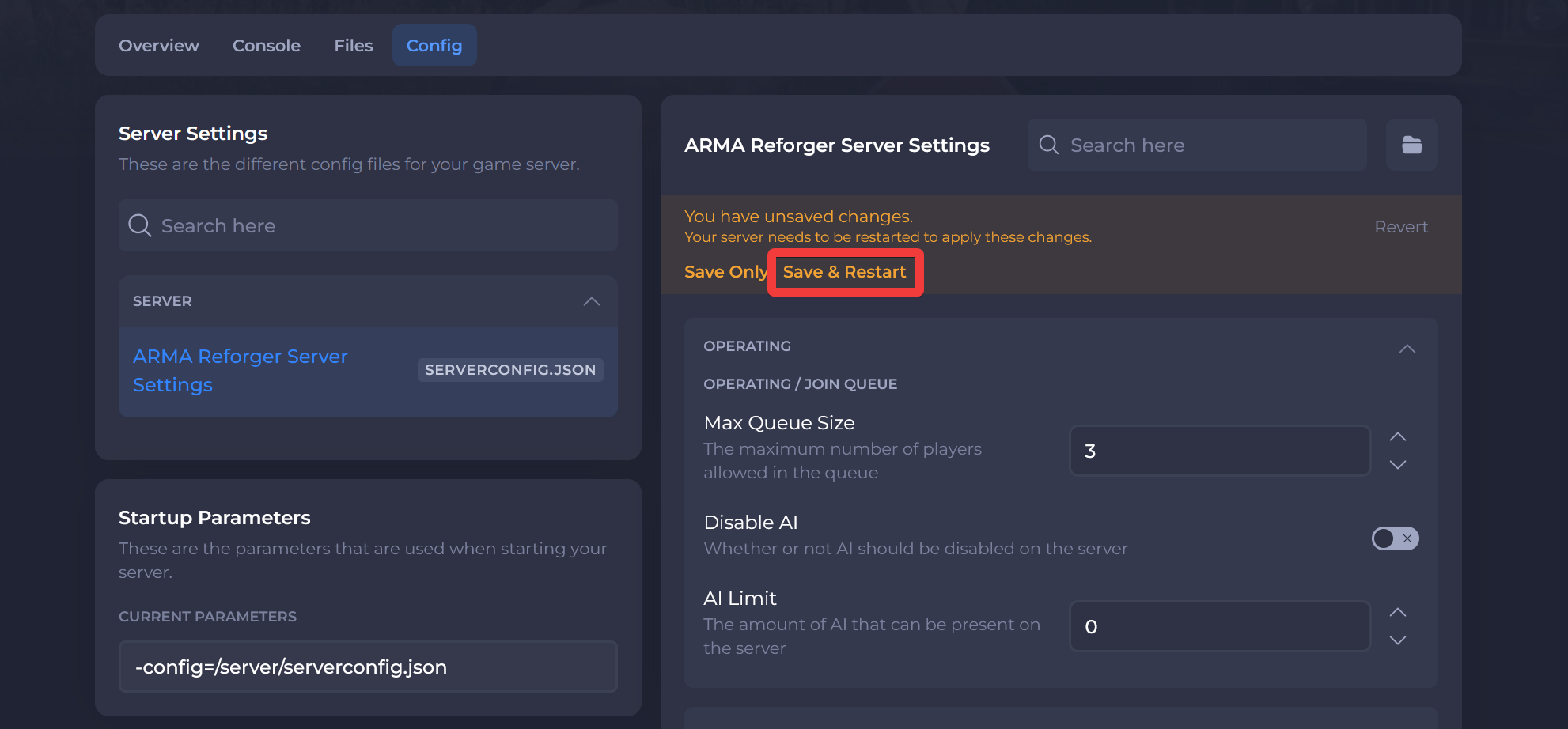The height and width of the screenshot is (729, 1568).
Task: Click the 'Server Settings' heading
Action: (193, 134)
